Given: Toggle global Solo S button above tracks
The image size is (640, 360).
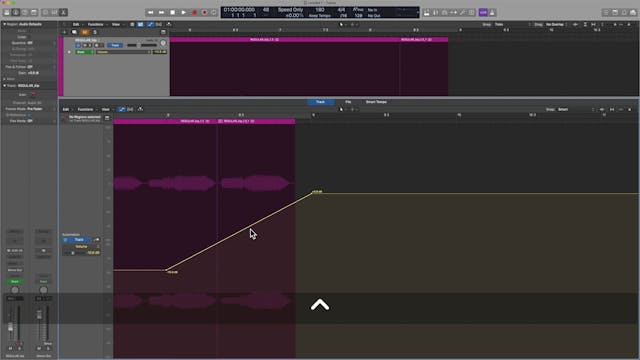Looking at the screenshot, I should point(95,32).
